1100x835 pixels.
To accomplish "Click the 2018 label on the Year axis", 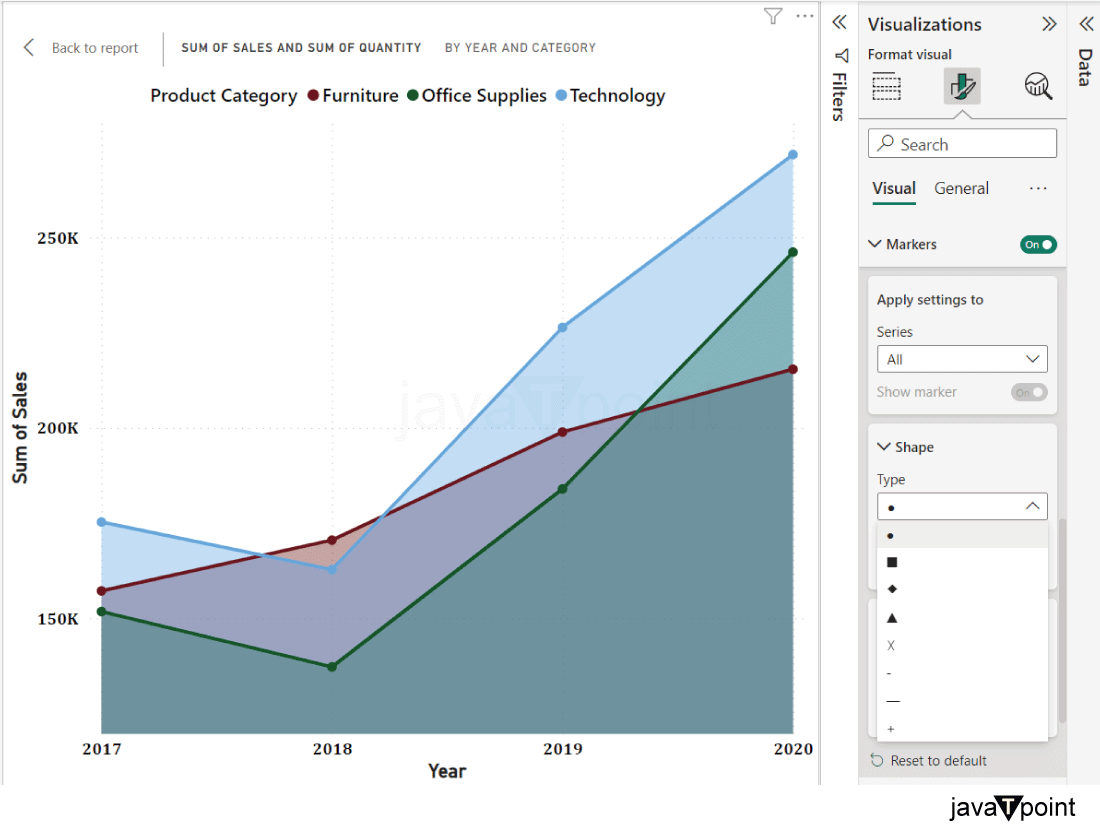I will pyautogui.click(x=333, y=749).
